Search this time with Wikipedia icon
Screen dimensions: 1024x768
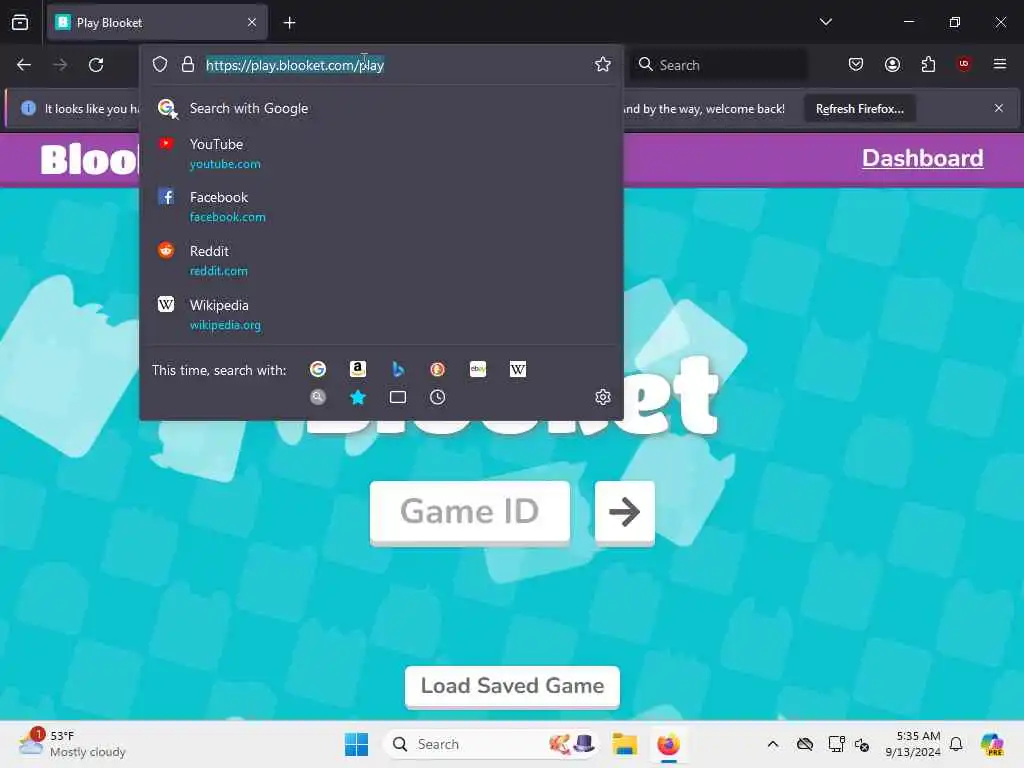[518, 370]
